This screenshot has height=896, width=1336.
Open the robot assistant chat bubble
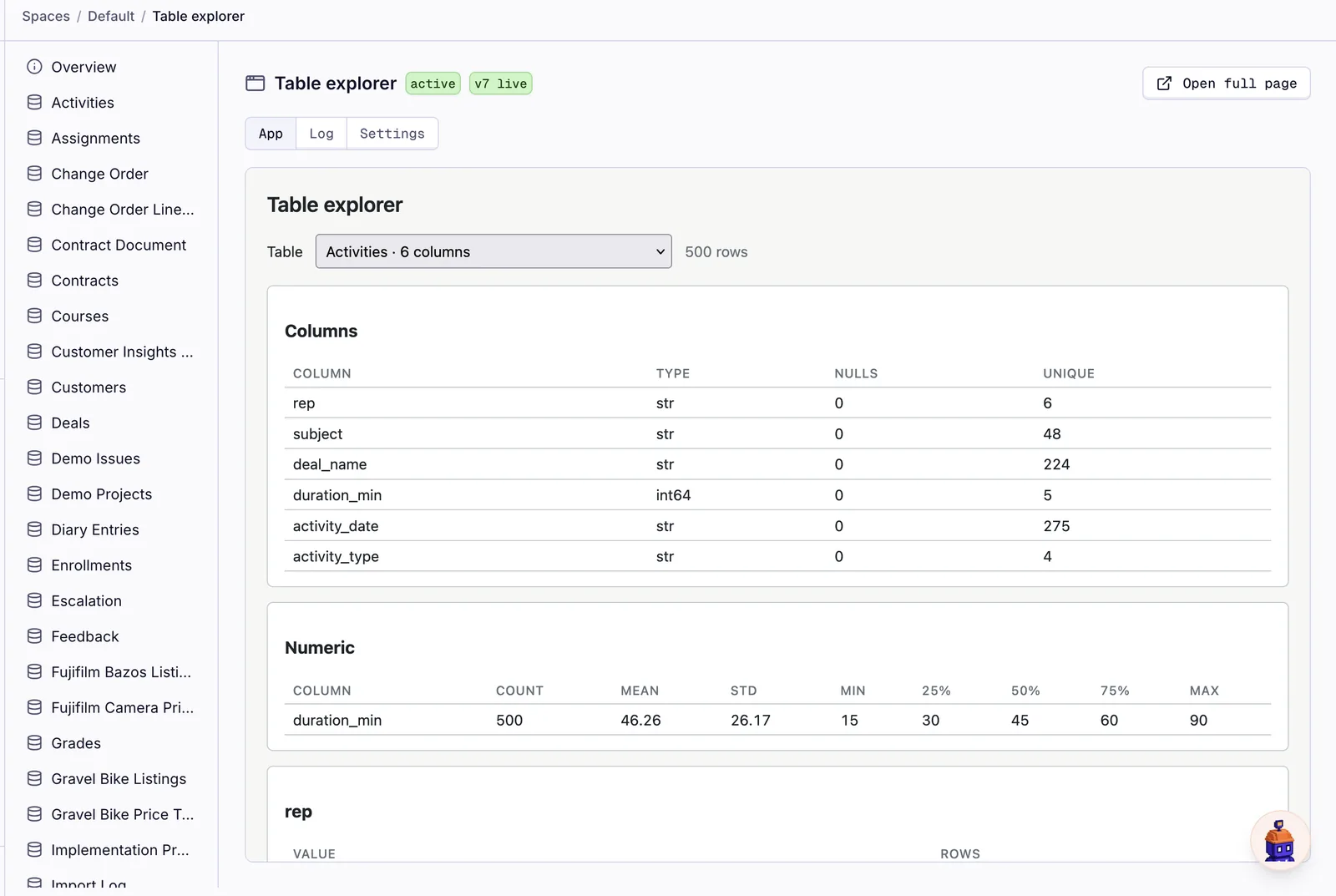tap(1279, 841)
